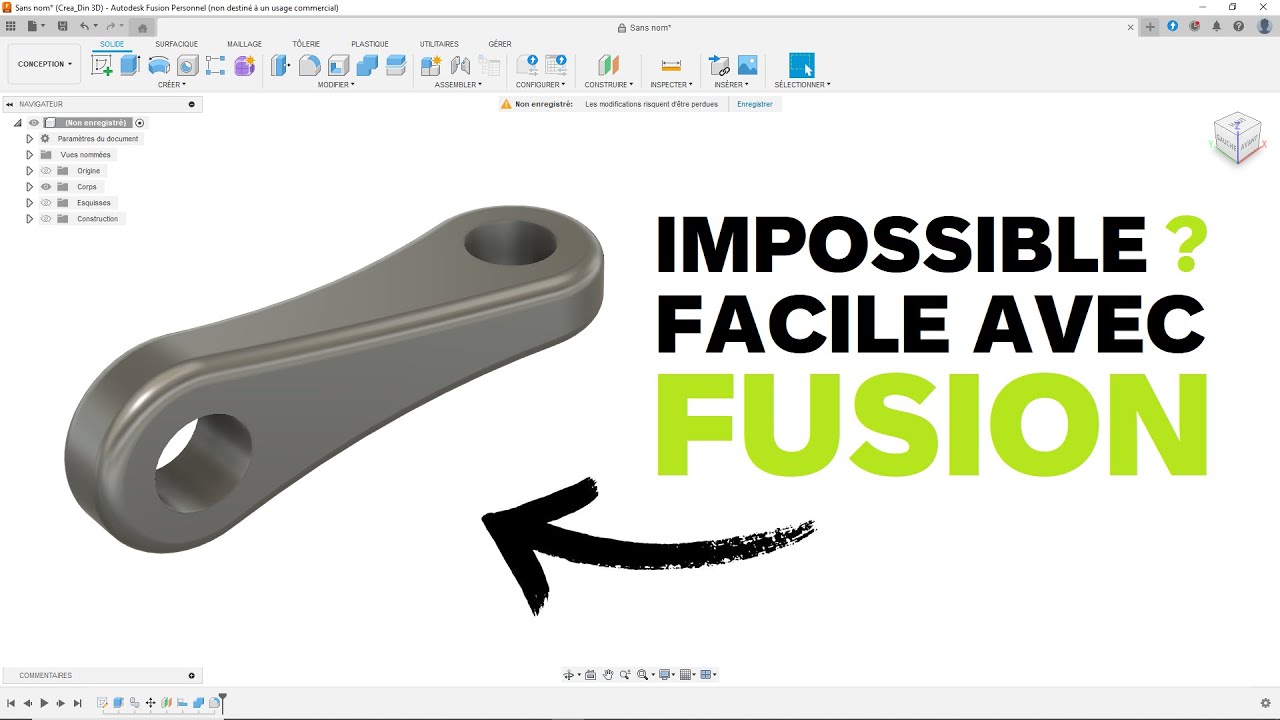The image size is (1280, 720).
Task: Toggle visibility eye of Origine folder
Action: [46, 171]
